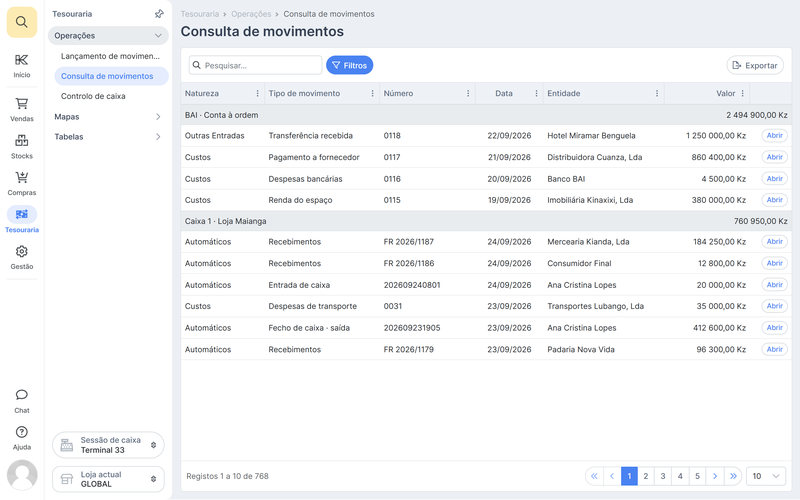Open Natureza column options menu

(257, 93)
